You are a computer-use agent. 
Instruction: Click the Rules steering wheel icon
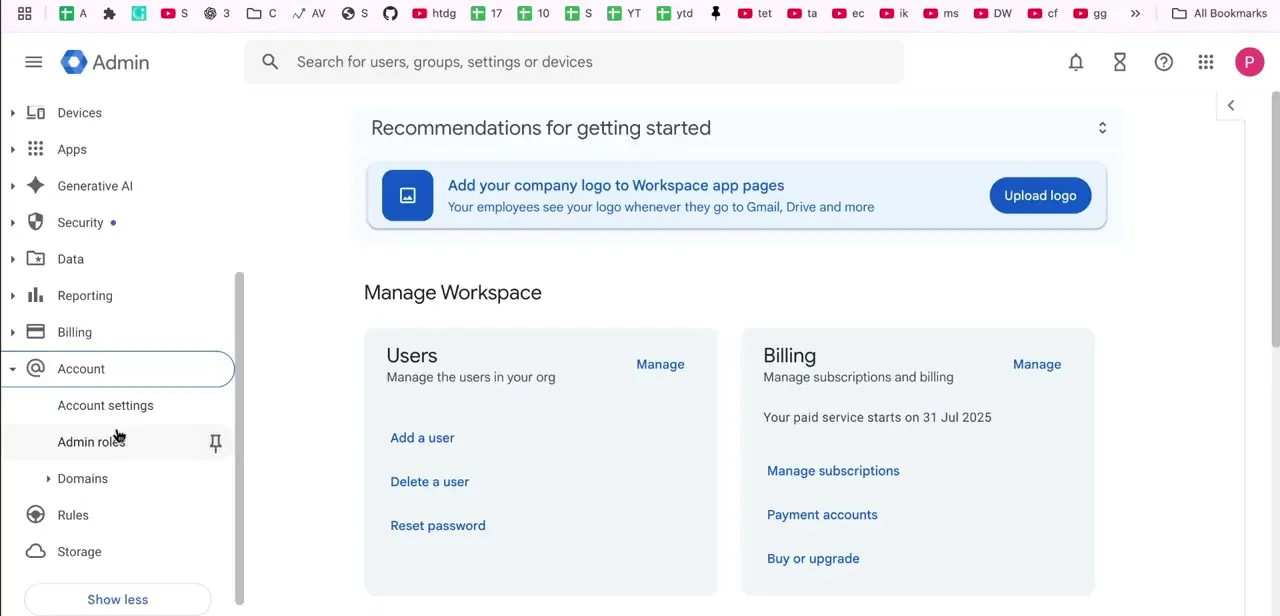[36, 515]
